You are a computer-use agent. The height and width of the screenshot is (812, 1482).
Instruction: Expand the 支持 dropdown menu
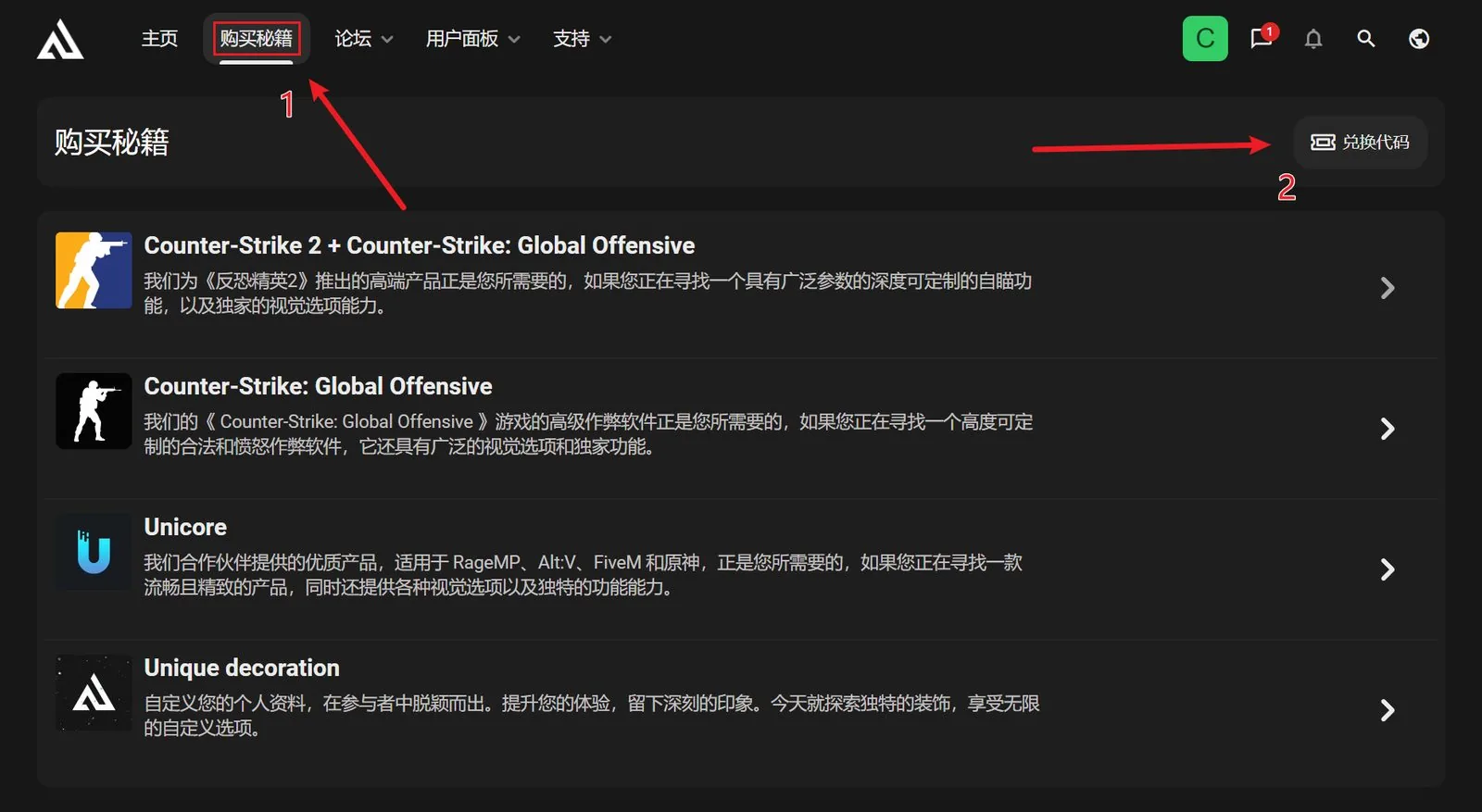pos(582,39)
